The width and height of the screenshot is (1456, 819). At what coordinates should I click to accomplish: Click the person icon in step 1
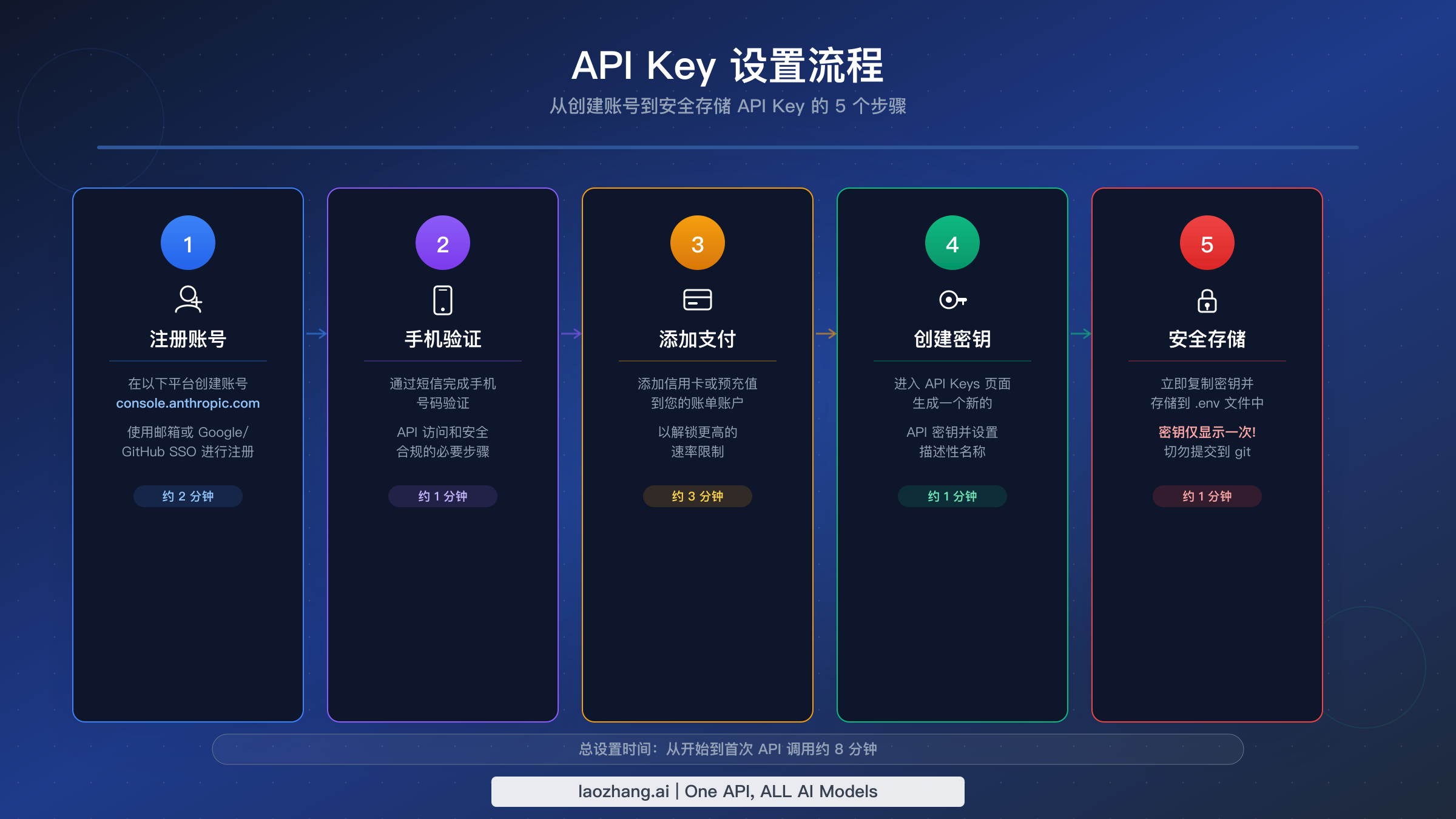[188, 300]
